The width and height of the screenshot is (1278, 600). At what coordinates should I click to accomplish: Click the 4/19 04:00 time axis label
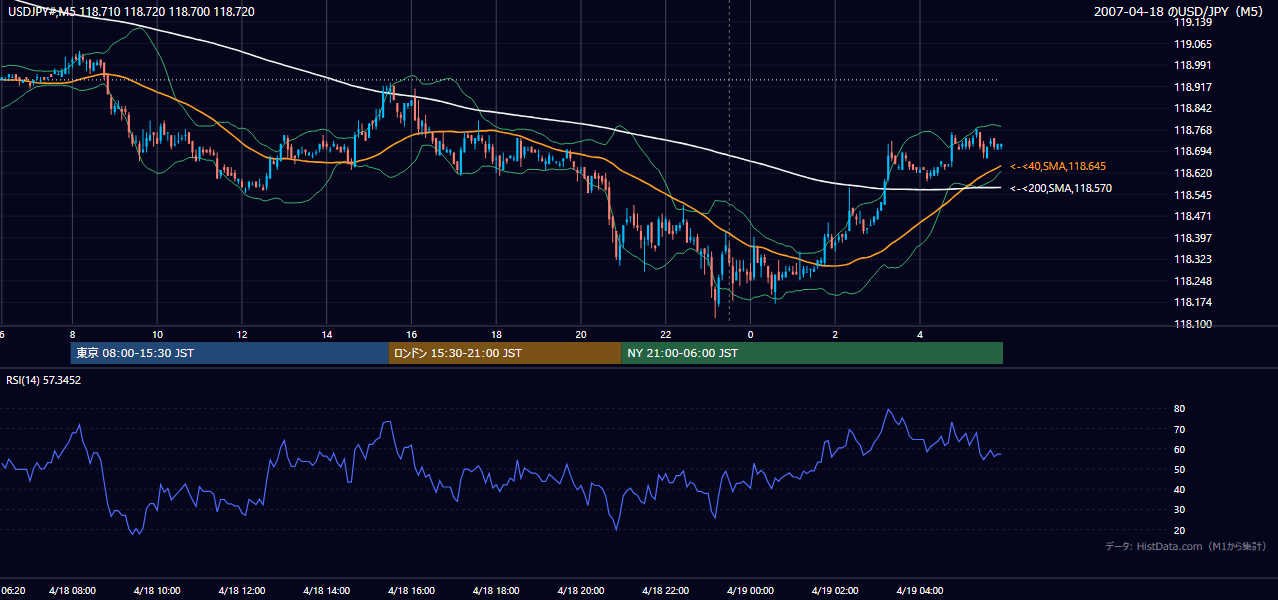click(x=919, y=591)
